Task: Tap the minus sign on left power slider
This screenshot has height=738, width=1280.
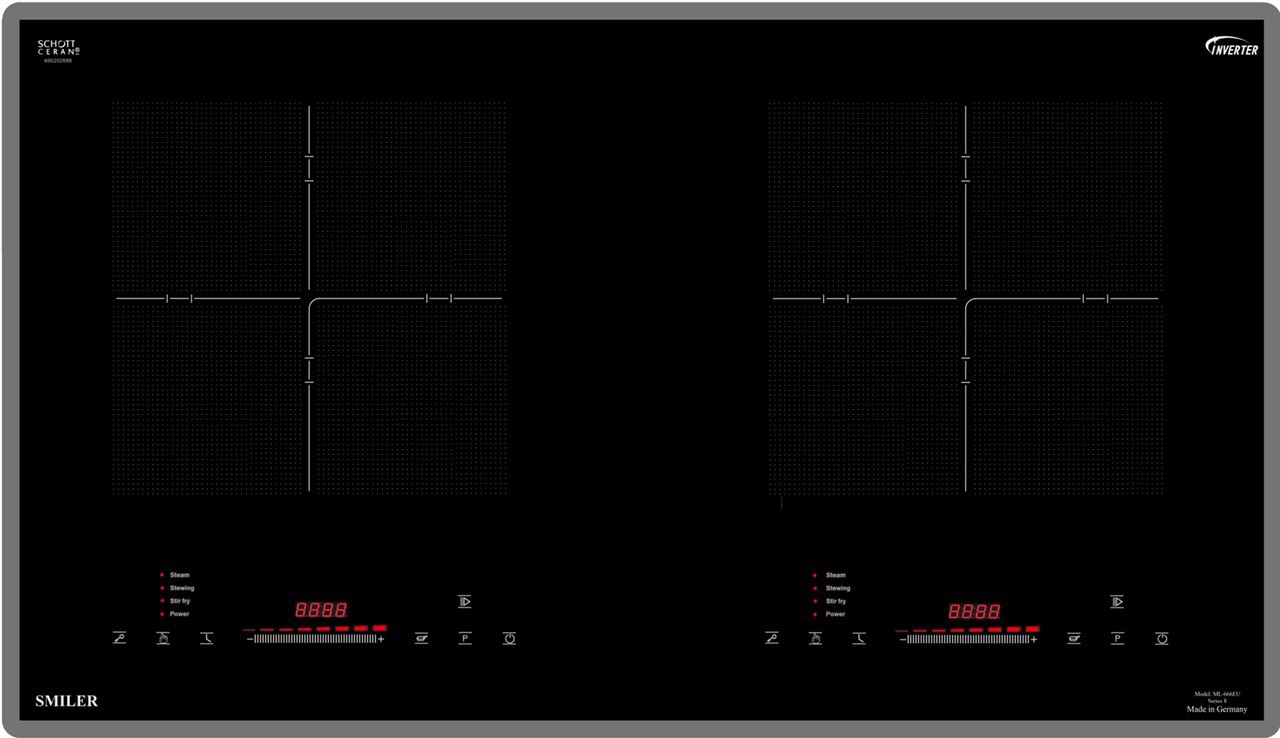Action: coord(250,639)
